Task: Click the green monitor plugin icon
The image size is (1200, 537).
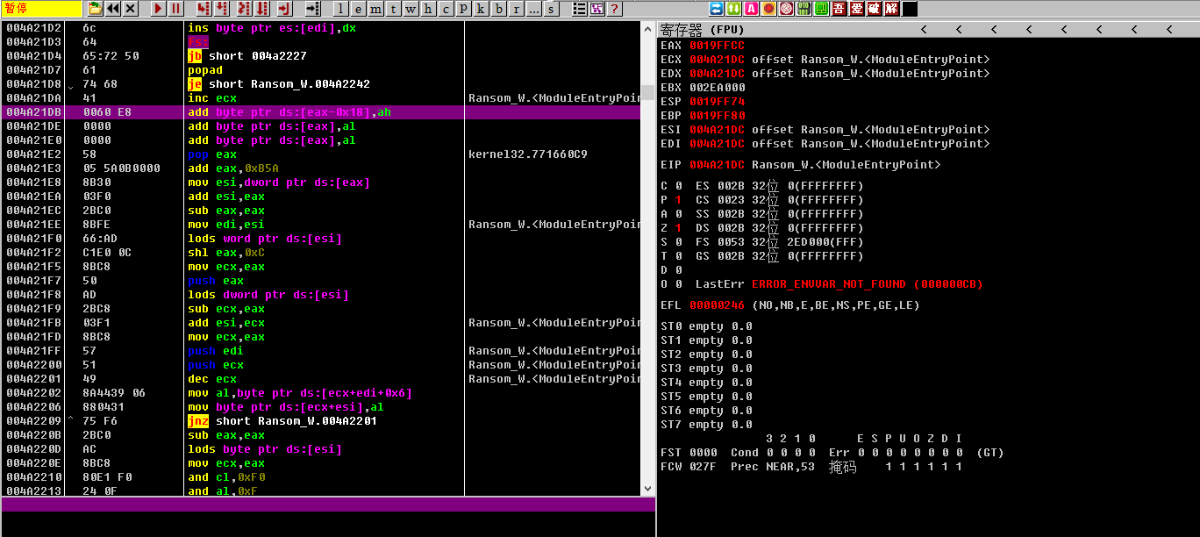Action: (821, 9)
